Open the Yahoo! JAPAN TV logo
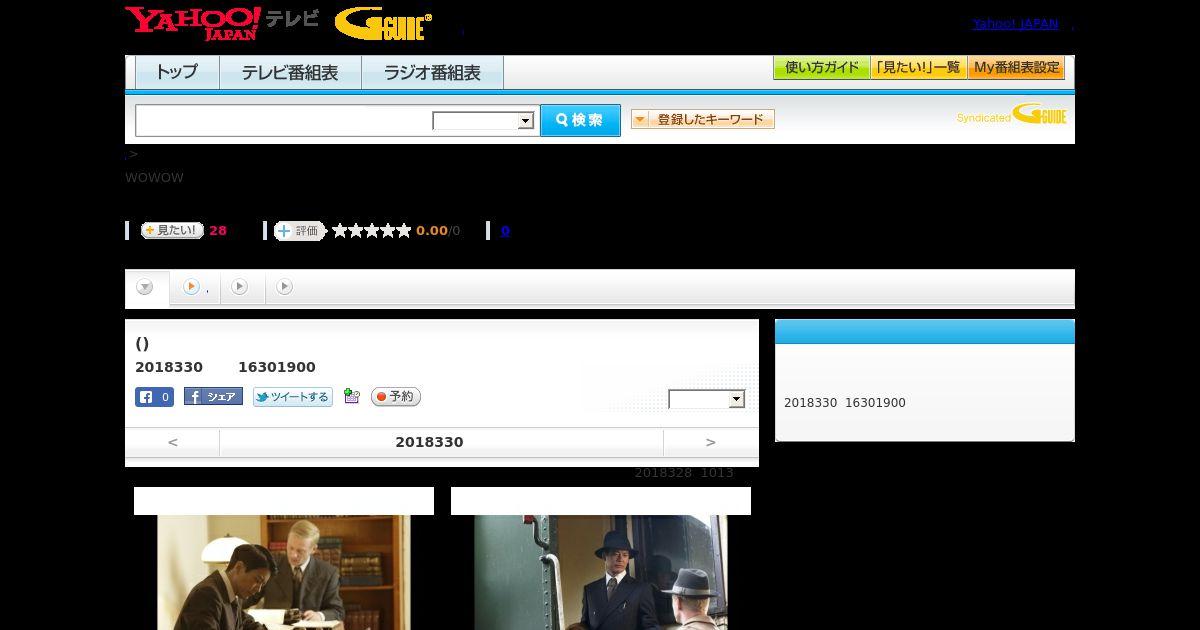This screenshot has height=630, width=1200. (x=222, y=23)
